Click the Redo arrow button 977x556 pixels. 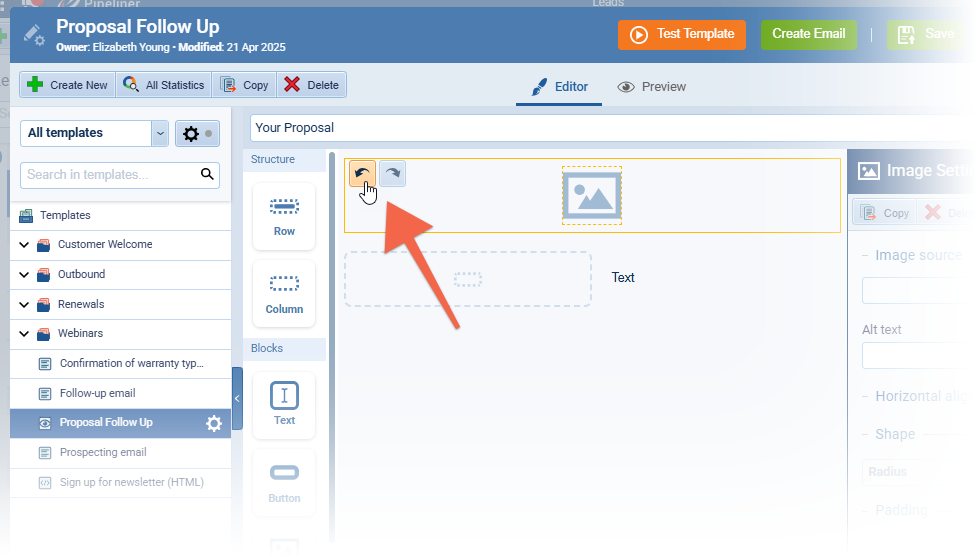click(392, 174)
